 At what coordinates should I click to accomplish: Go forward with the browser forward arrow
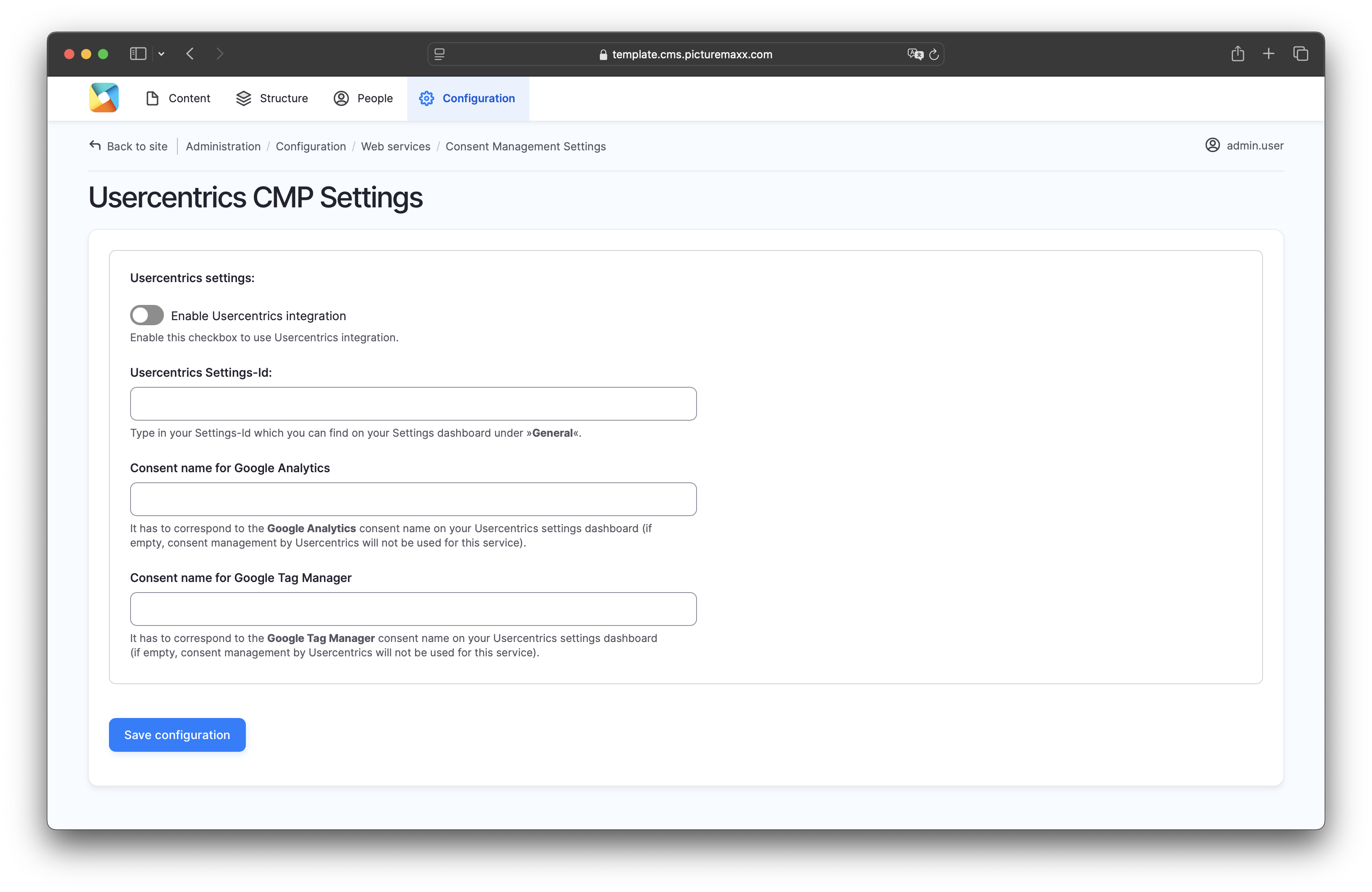click(220, 54)
